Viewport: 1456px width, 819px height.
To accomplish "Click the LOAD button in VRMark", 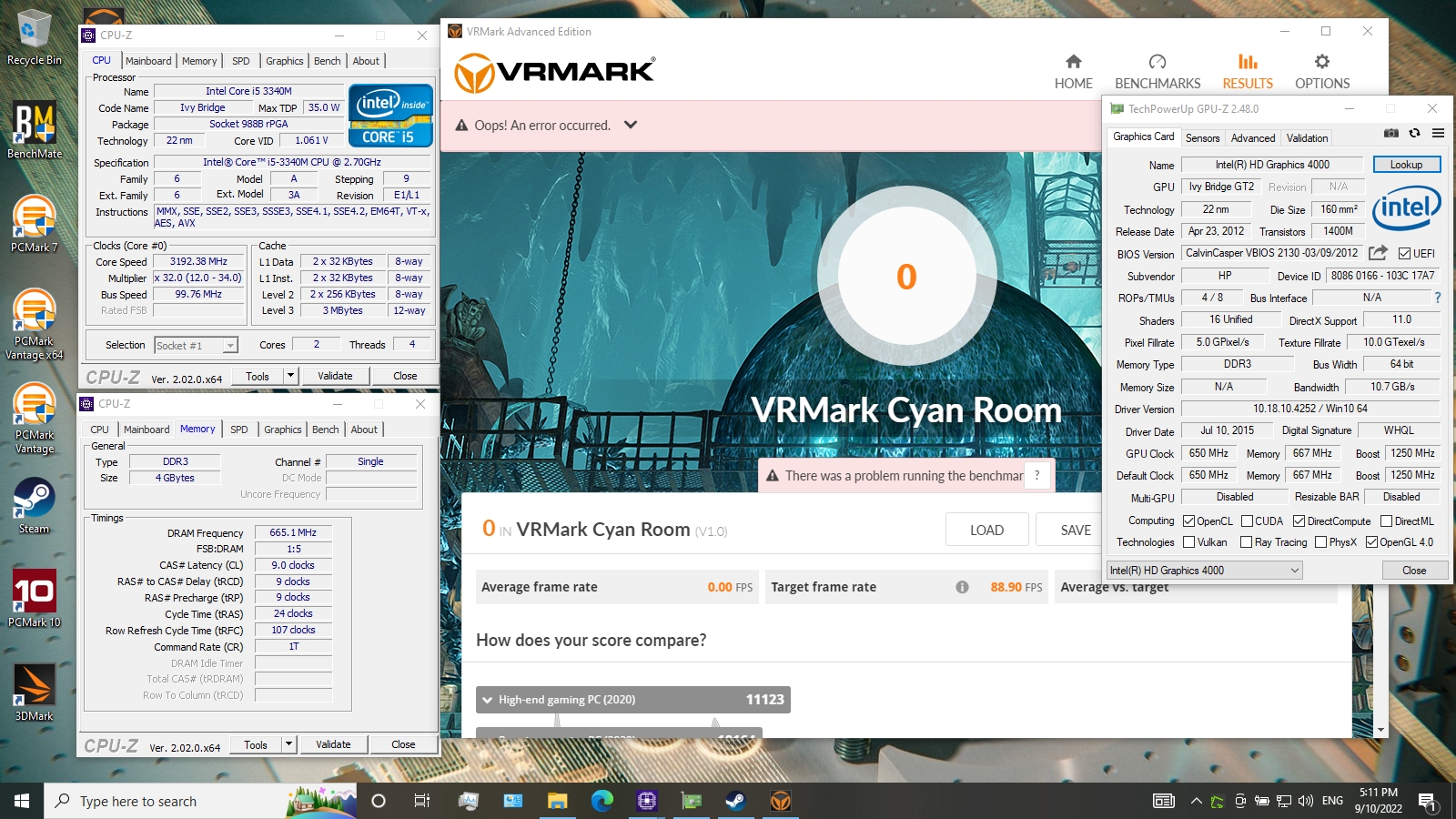I will [986, 530].
